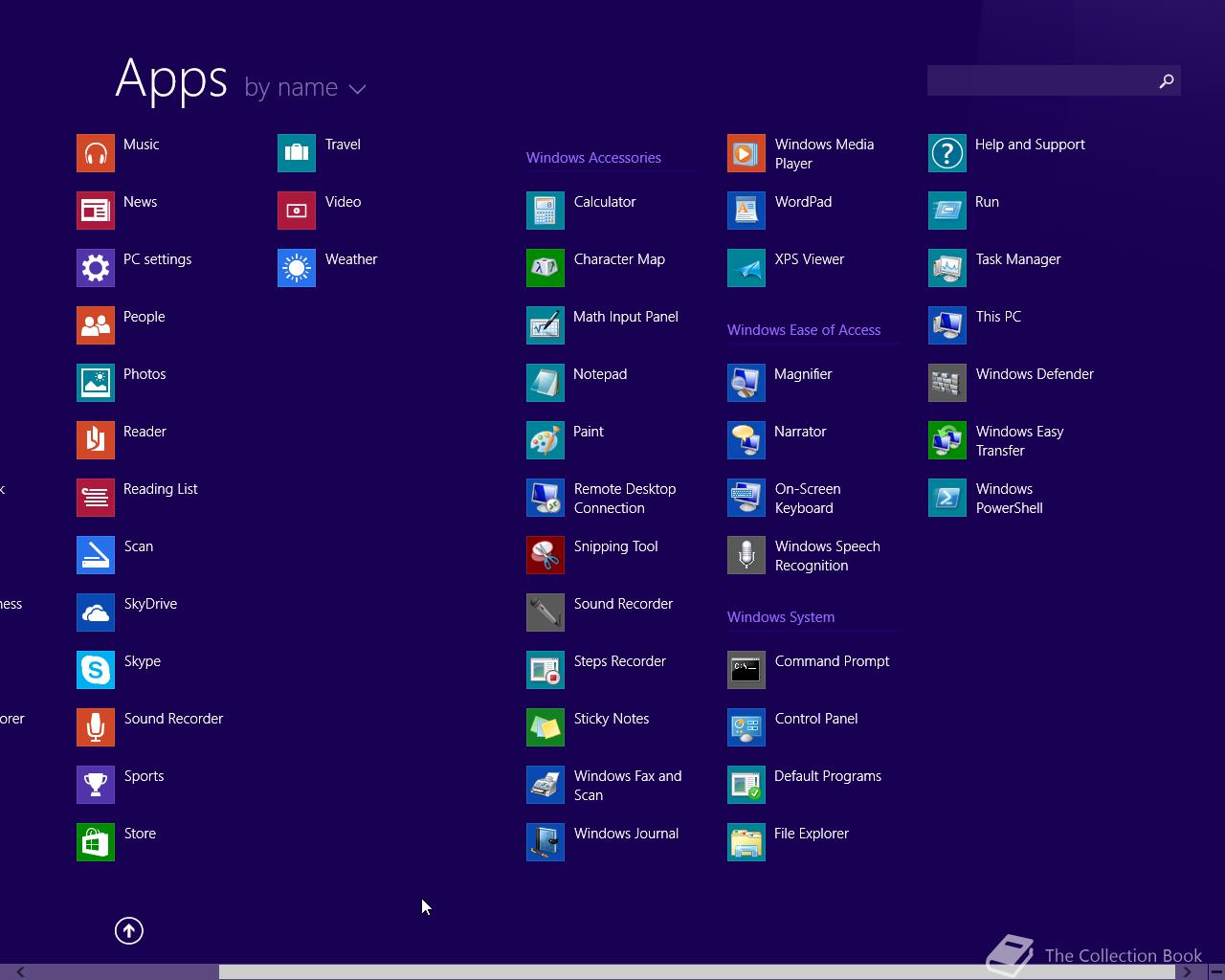Image resolution: width=1225 pixels, height=980 pixels.
Task: Click the Apps screen minus zoom-out button
Action: (x=1215, y=972)
